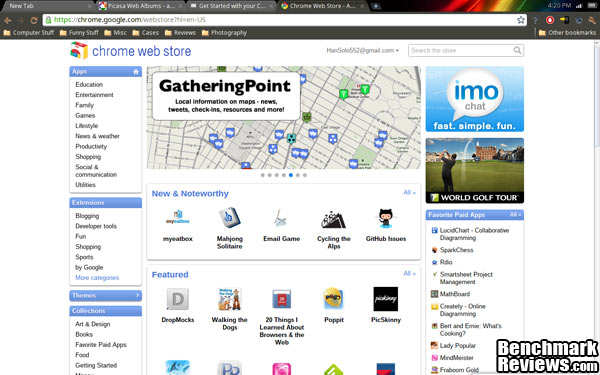Screen dimensions: 600x375
Task: Click the SparkChess icon in paid apps list
Action: pyautogui.click(x=434, y=250)
